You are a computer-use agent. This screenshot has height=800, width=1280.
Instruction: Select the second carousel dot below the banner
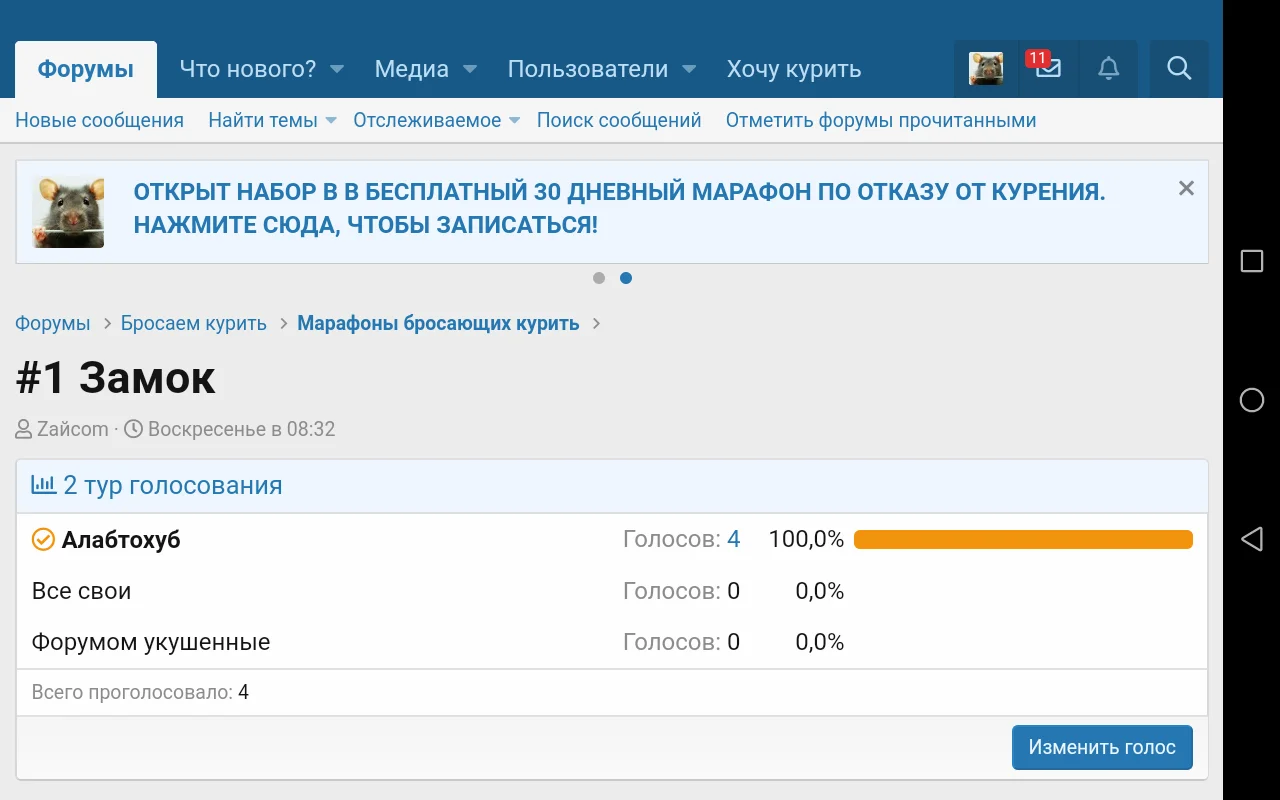(x=627, y=278)
